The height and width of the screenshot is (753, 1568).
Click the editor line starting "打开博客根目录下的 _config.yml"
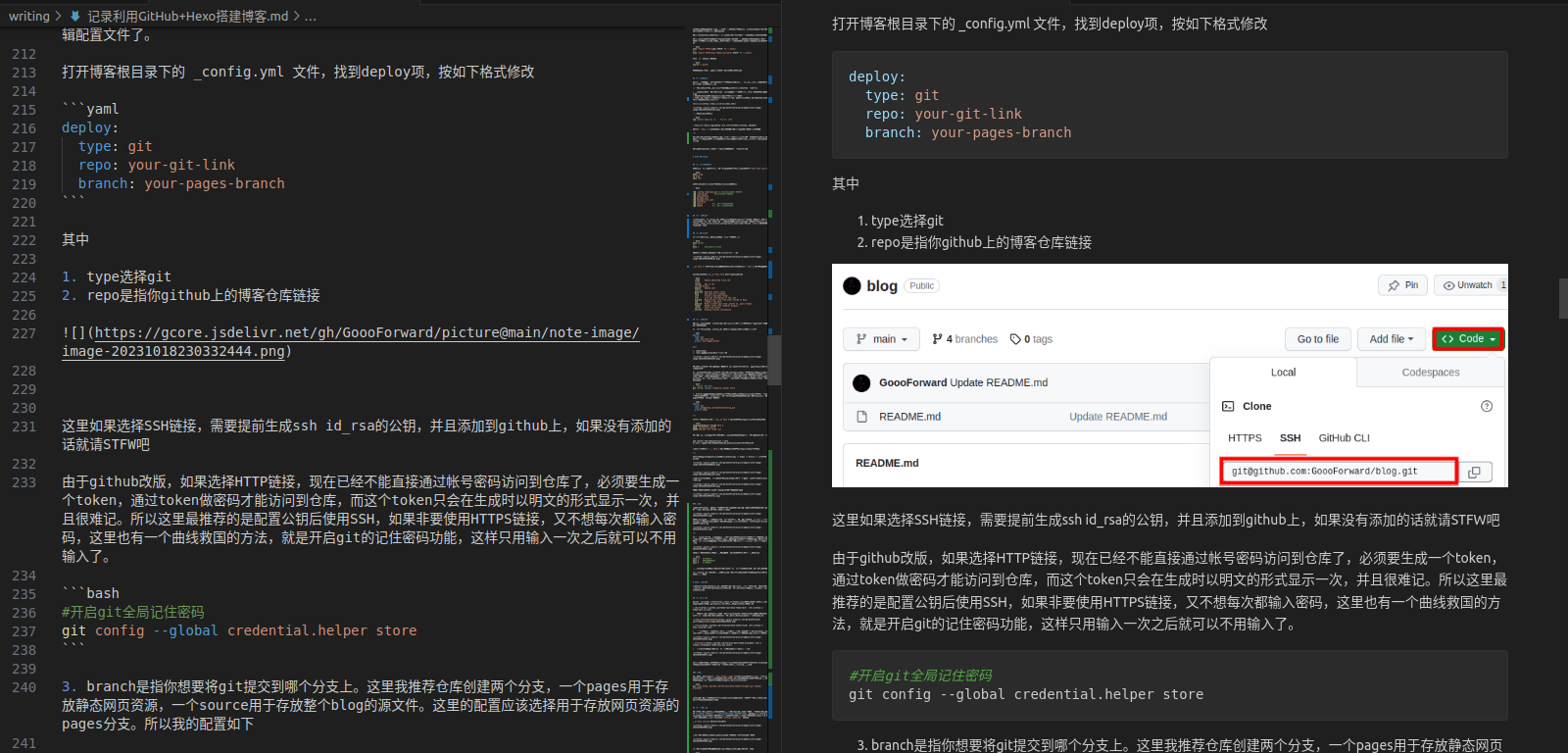298,72
